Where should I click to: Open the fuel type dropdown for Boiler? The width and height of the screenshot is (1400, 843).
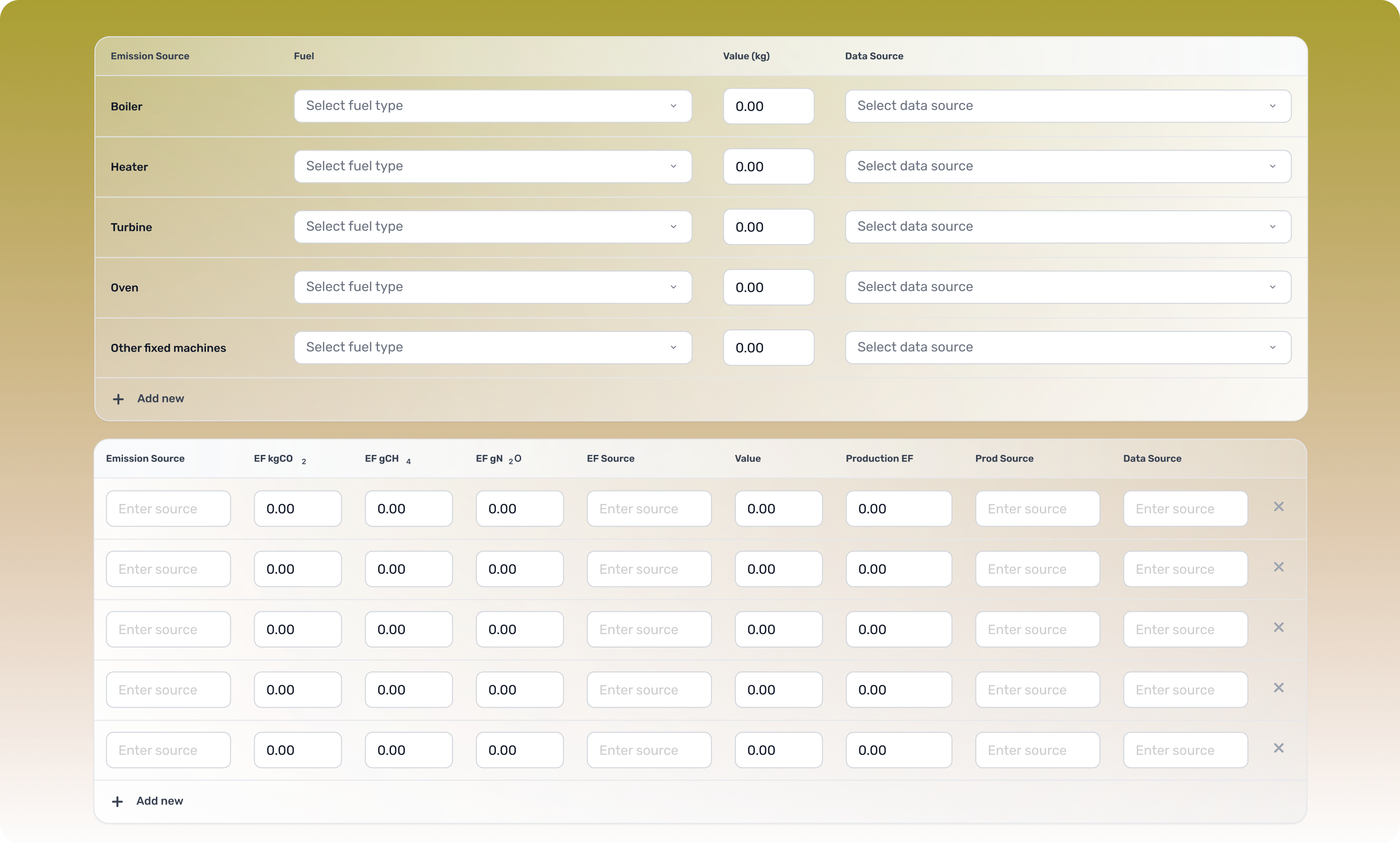pyautogui.click(x=492, y=106)
